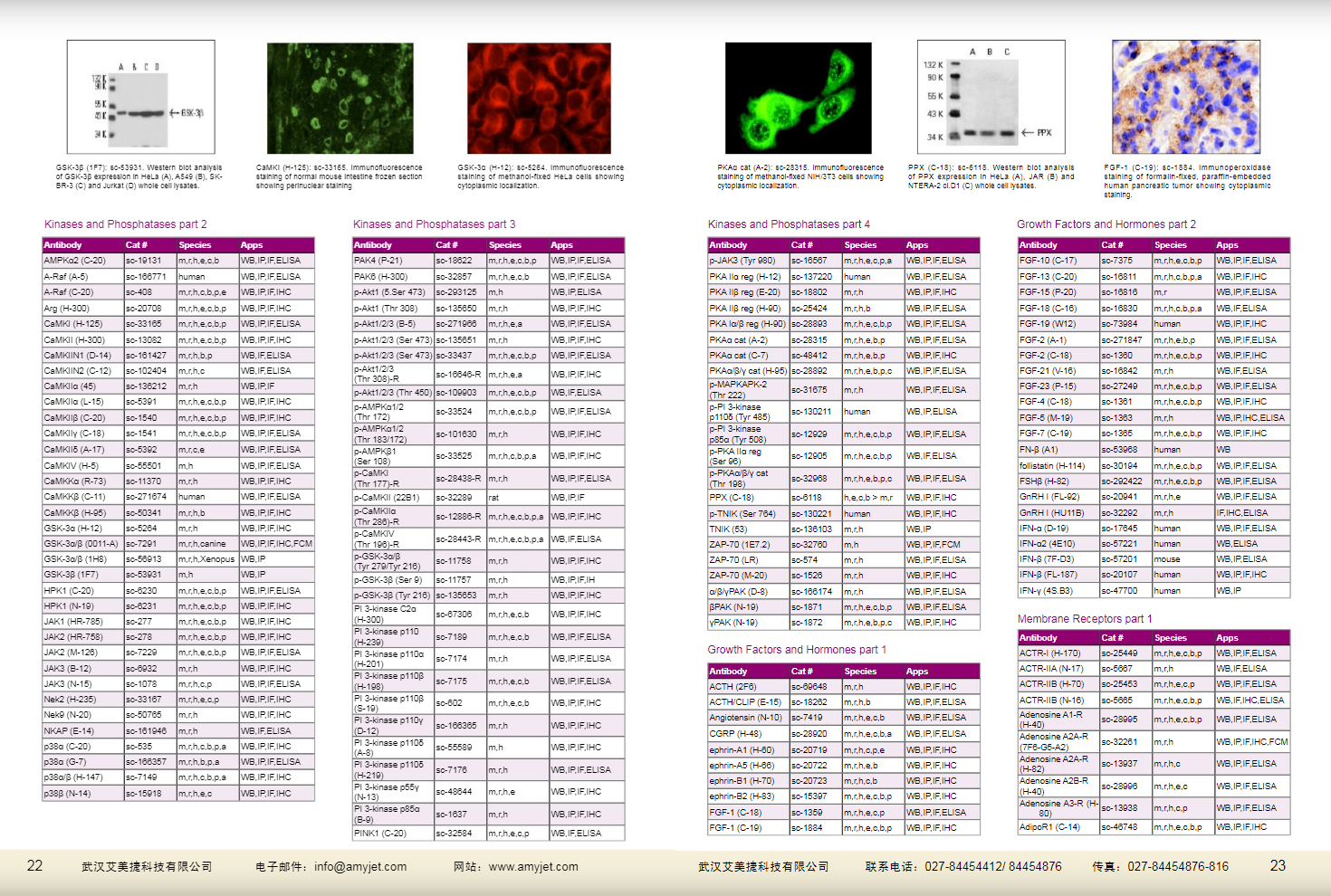This screenshot has width=1331, height=896.
Task: Select the FGF-1 pancreatic tumor staining image
Action: [1185, 97]
